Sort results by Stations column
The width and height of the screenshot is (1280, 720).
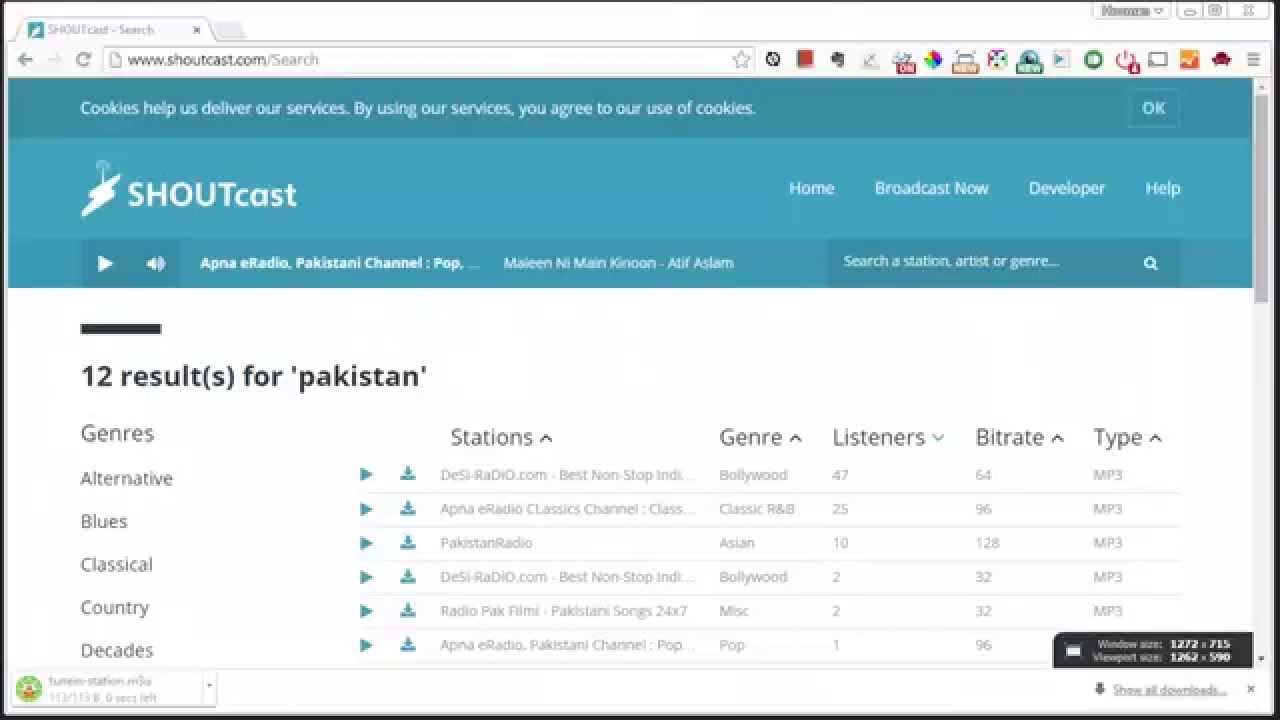(x=501, y=437)
